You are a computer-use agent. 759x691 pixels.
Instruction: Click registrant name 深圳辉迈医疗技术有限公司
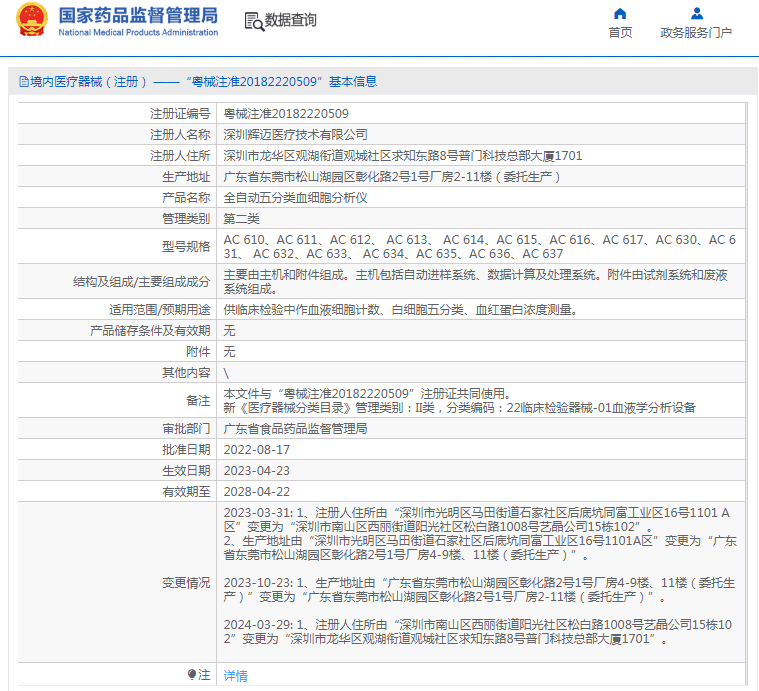coord(295,135)
